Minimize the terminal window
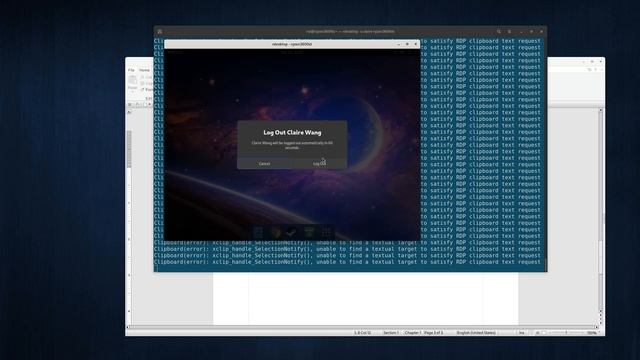This screenshot has height=360, width=640. click(x=522, y=31)
